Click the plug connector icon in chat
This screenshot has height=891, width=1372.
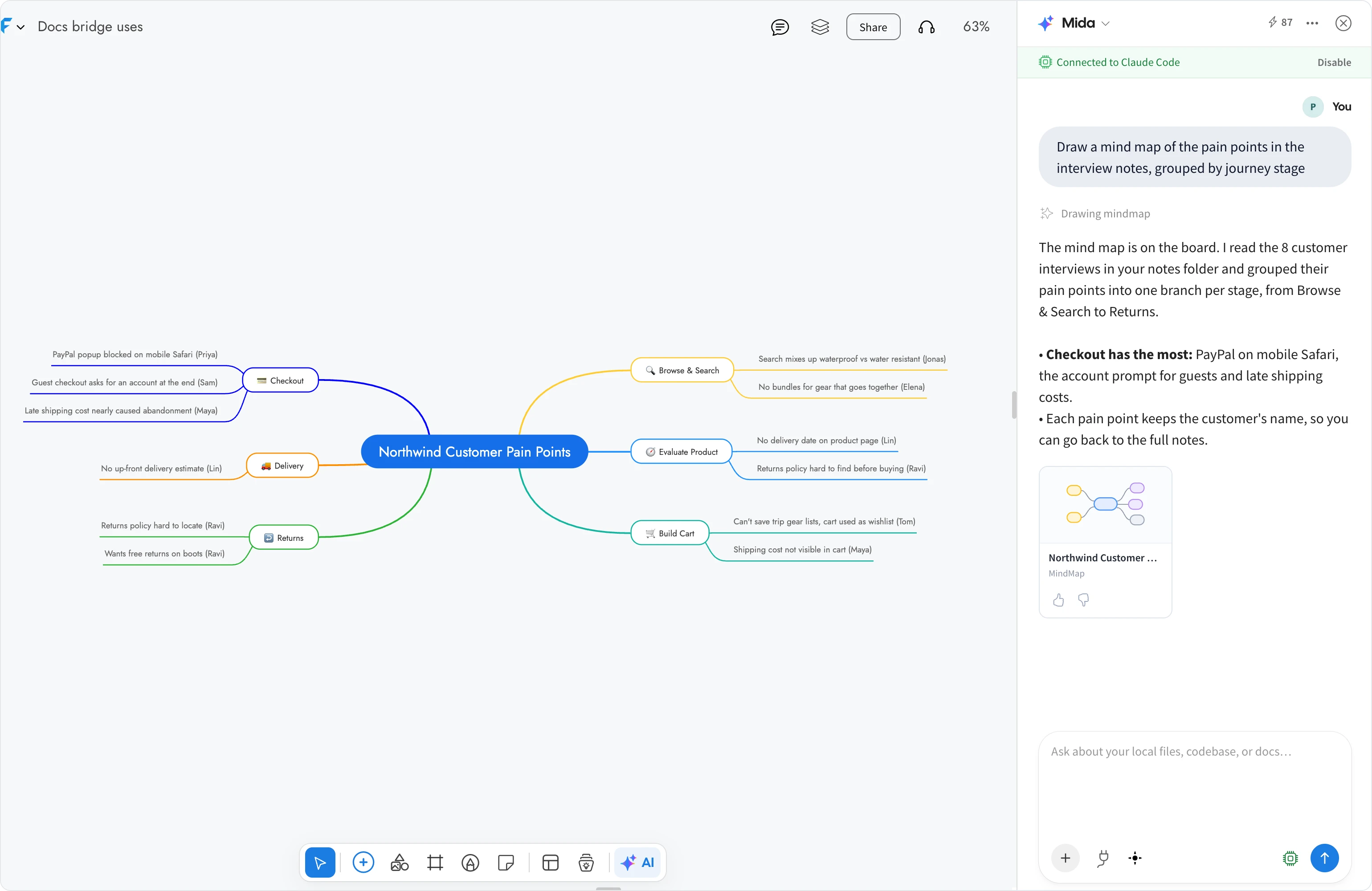[x=1102, y=858]
